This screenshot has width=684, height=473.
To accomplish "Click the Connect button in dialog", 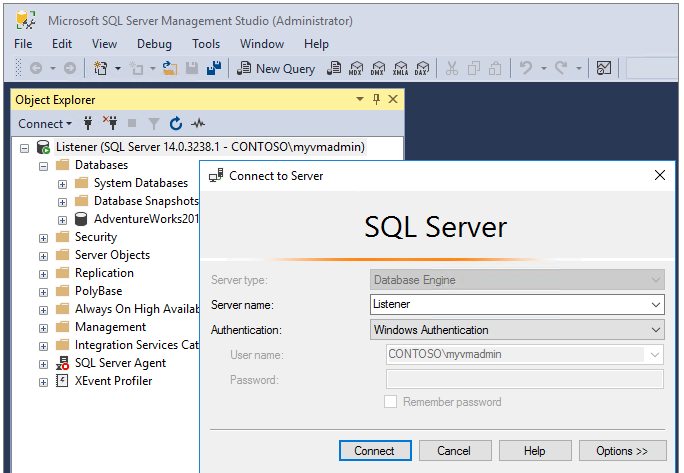I will coord(375,450).
